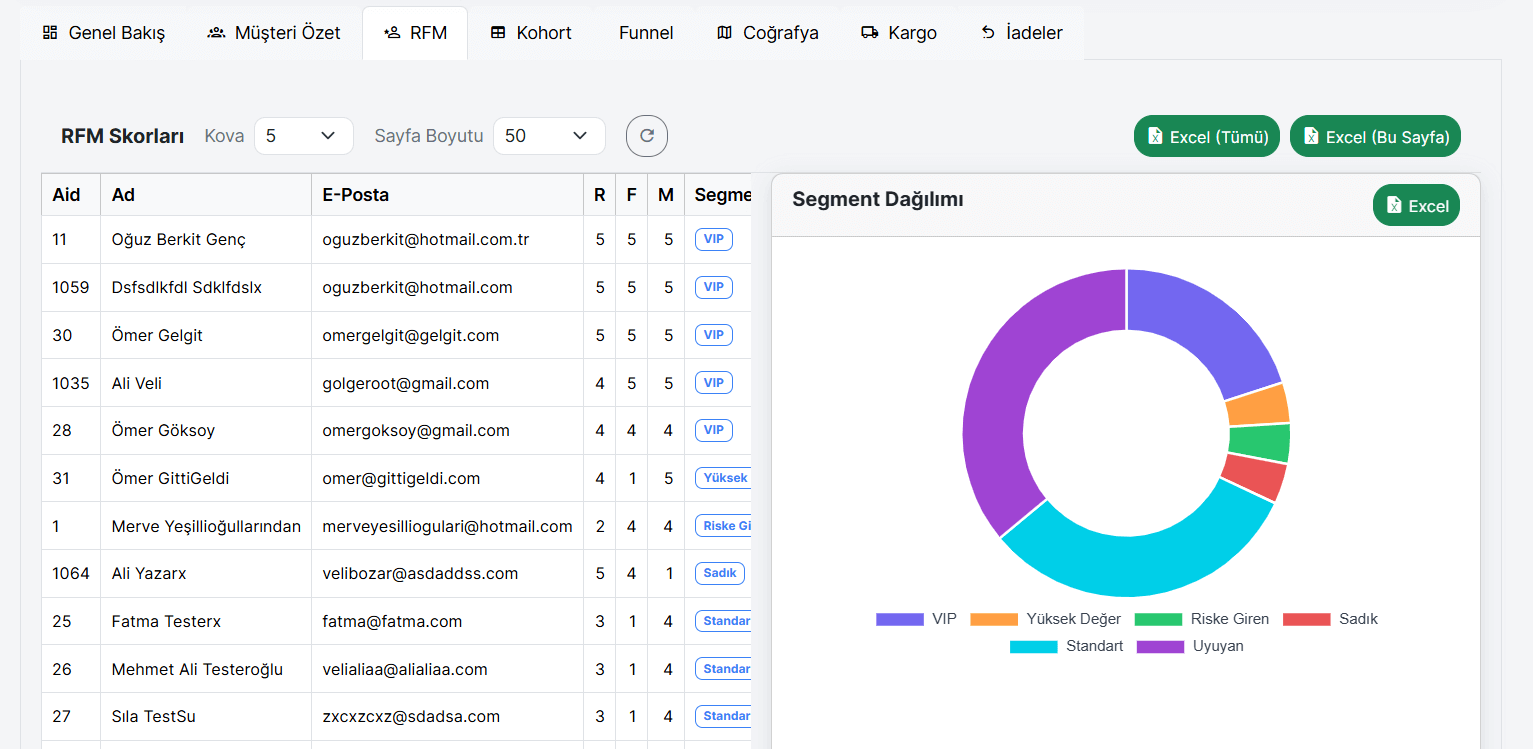
Task: Click the M column header
Action: [666, 195]
